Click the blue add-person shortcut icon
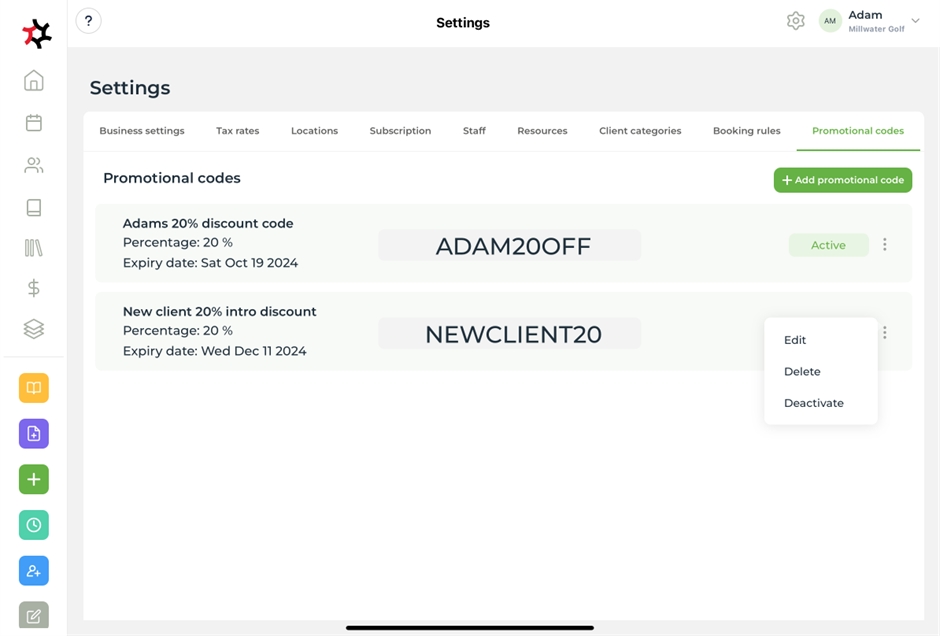 34,571
